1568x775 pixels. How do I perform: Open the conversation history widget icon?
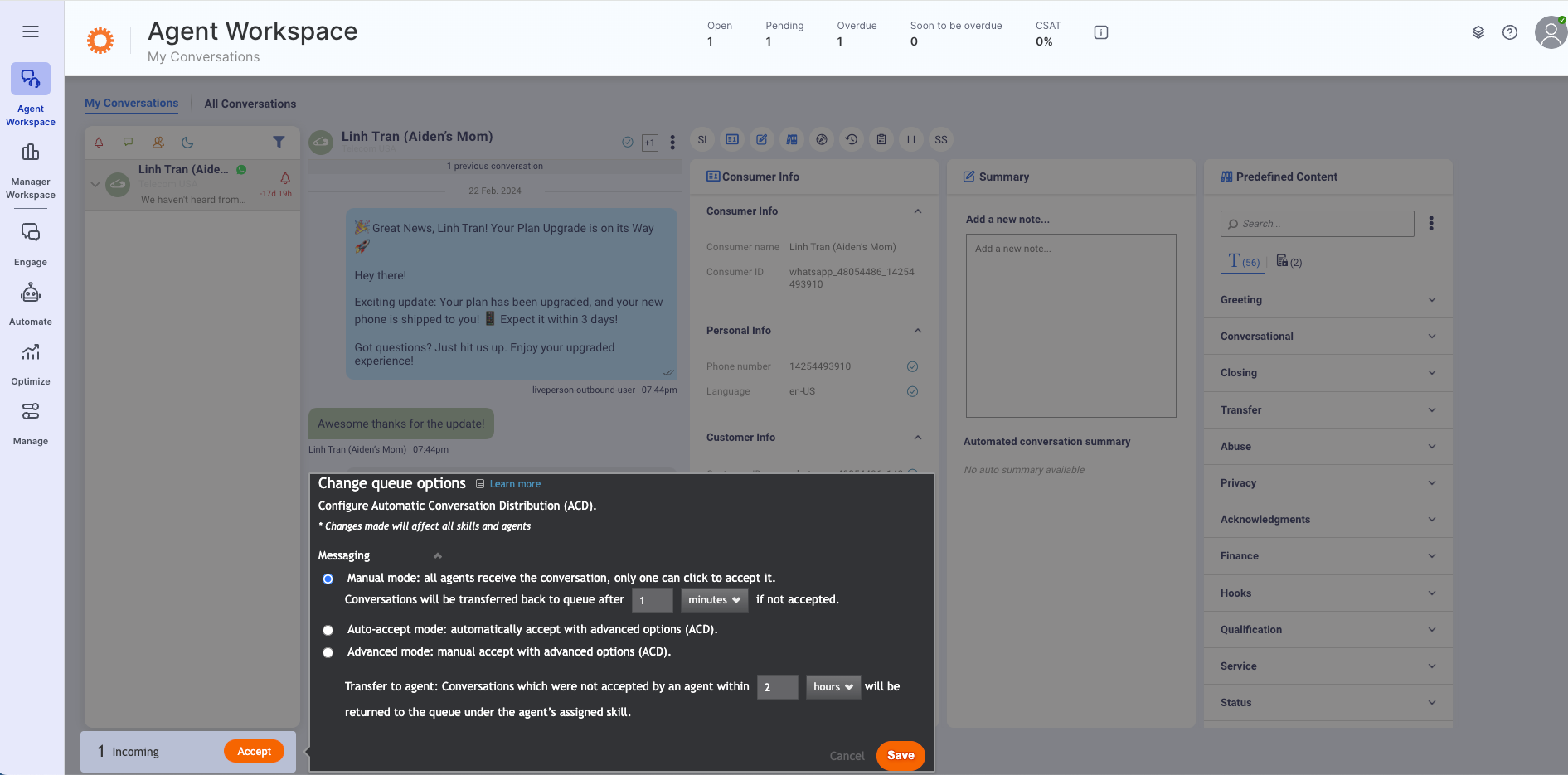[x=852, y=139]
